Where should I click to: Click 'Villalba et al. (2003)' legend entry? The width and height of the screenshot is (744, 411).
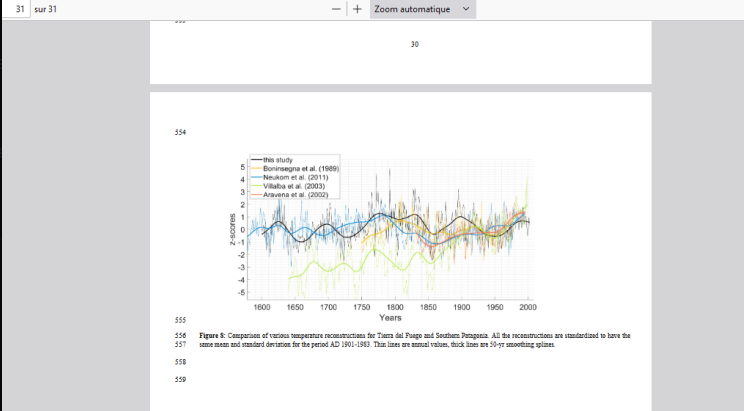click(296, 186)
